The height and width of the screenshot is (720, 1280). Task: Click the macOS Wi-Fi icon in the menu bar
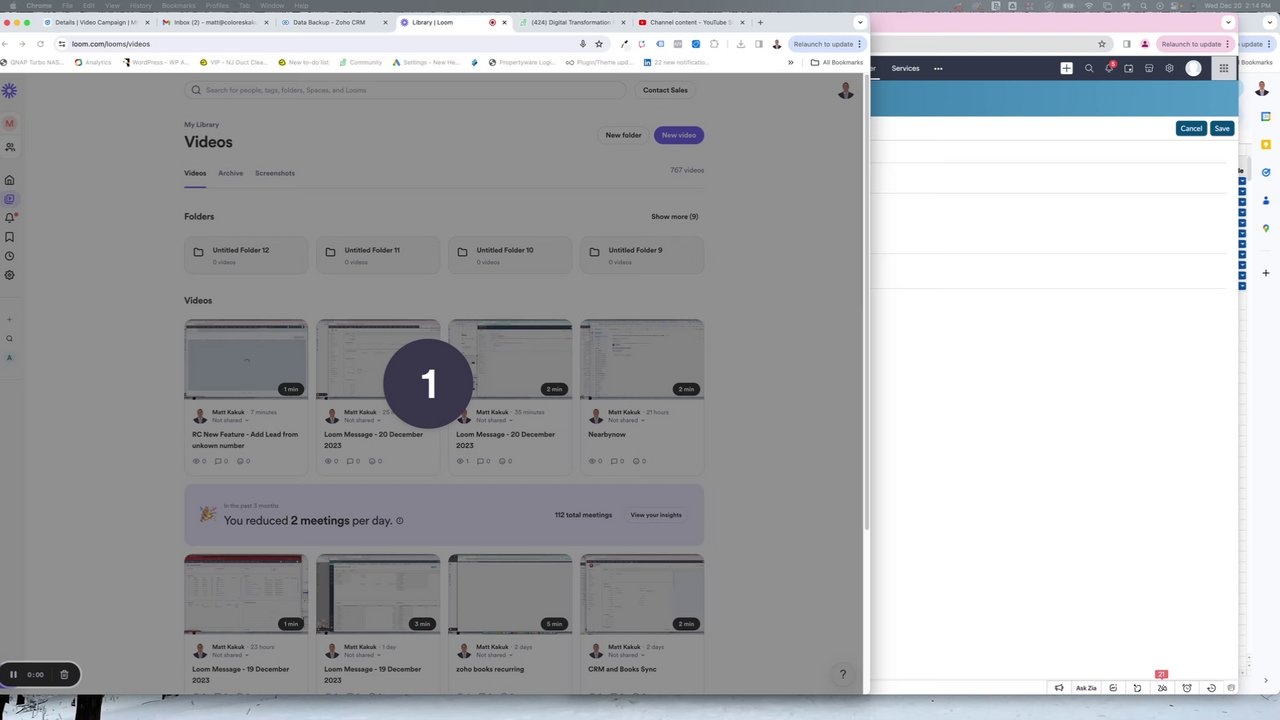1089,6
